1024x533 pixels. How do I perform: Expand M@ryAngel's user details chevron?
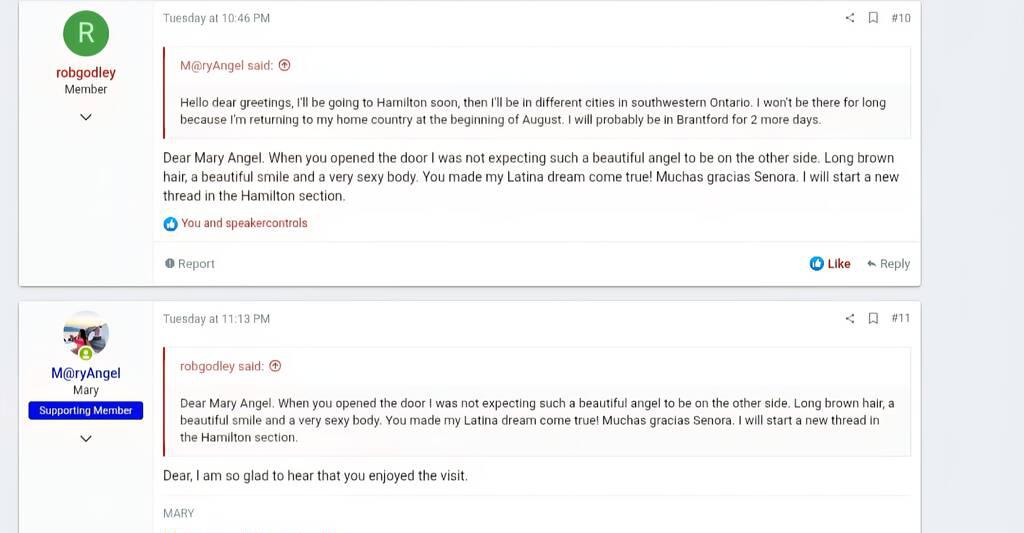click(x=86, y=438)
